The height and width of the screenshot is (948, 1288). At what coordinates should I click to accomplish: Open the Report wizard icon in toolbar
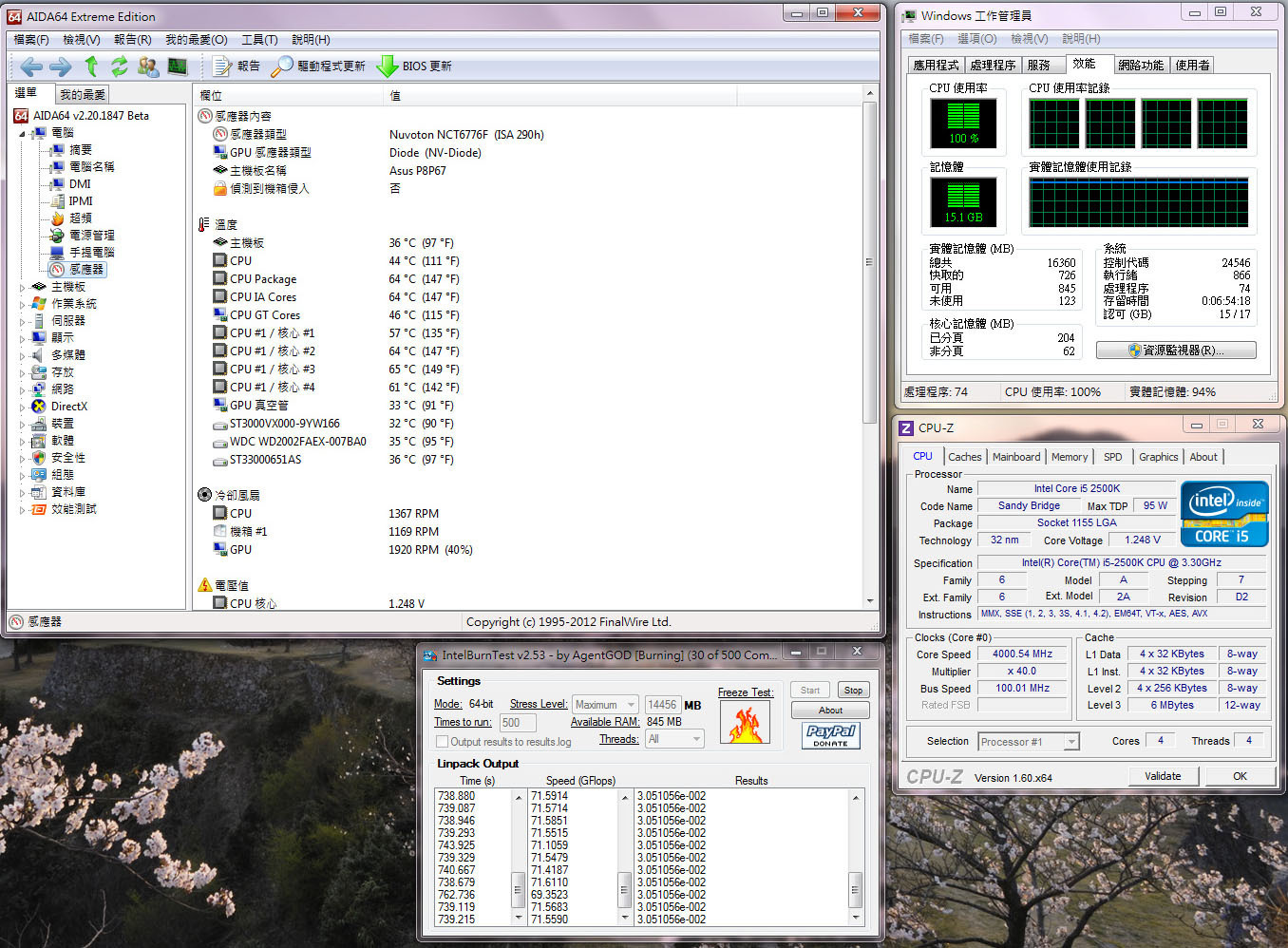222,66
